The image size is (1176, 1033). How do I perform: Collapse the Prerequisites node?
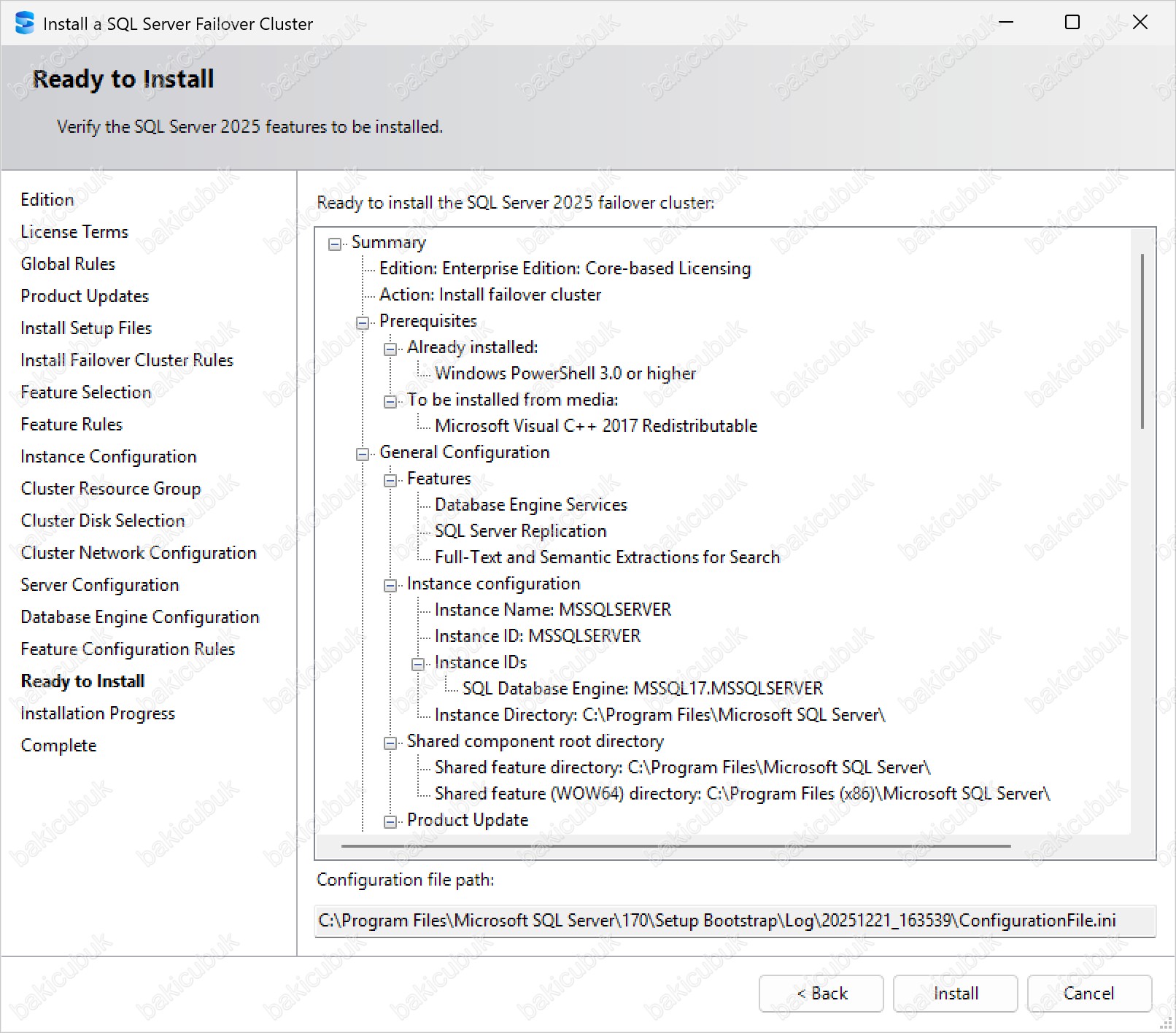[x=363, y=323]
